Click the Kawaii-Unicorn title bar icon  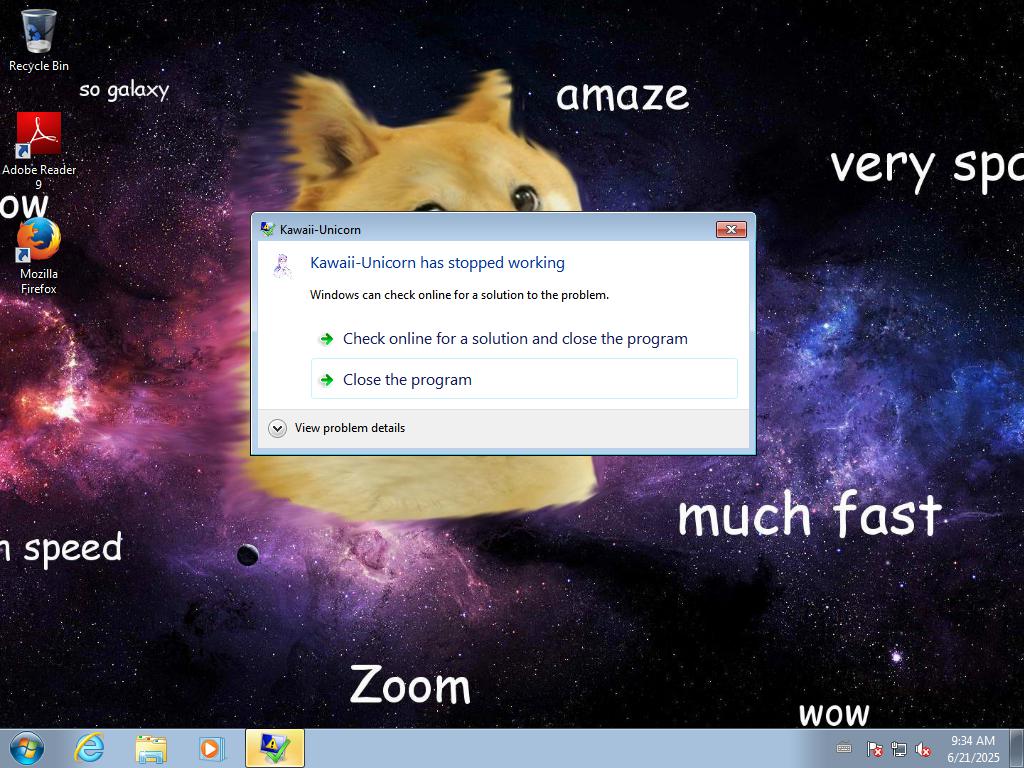pos(267,229)
